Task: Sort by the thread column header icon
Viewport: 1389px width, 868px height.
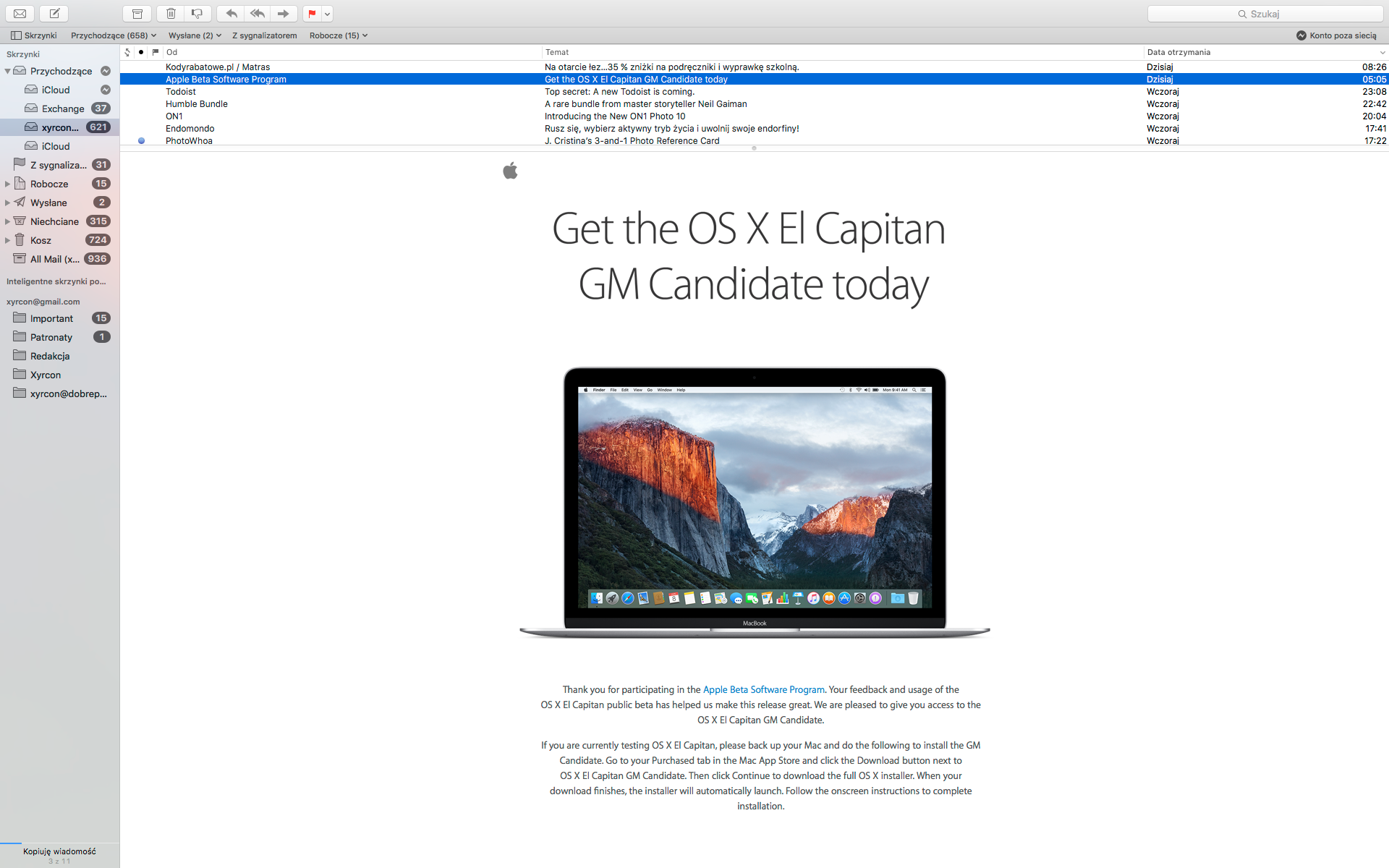Action: pos(127,52)
